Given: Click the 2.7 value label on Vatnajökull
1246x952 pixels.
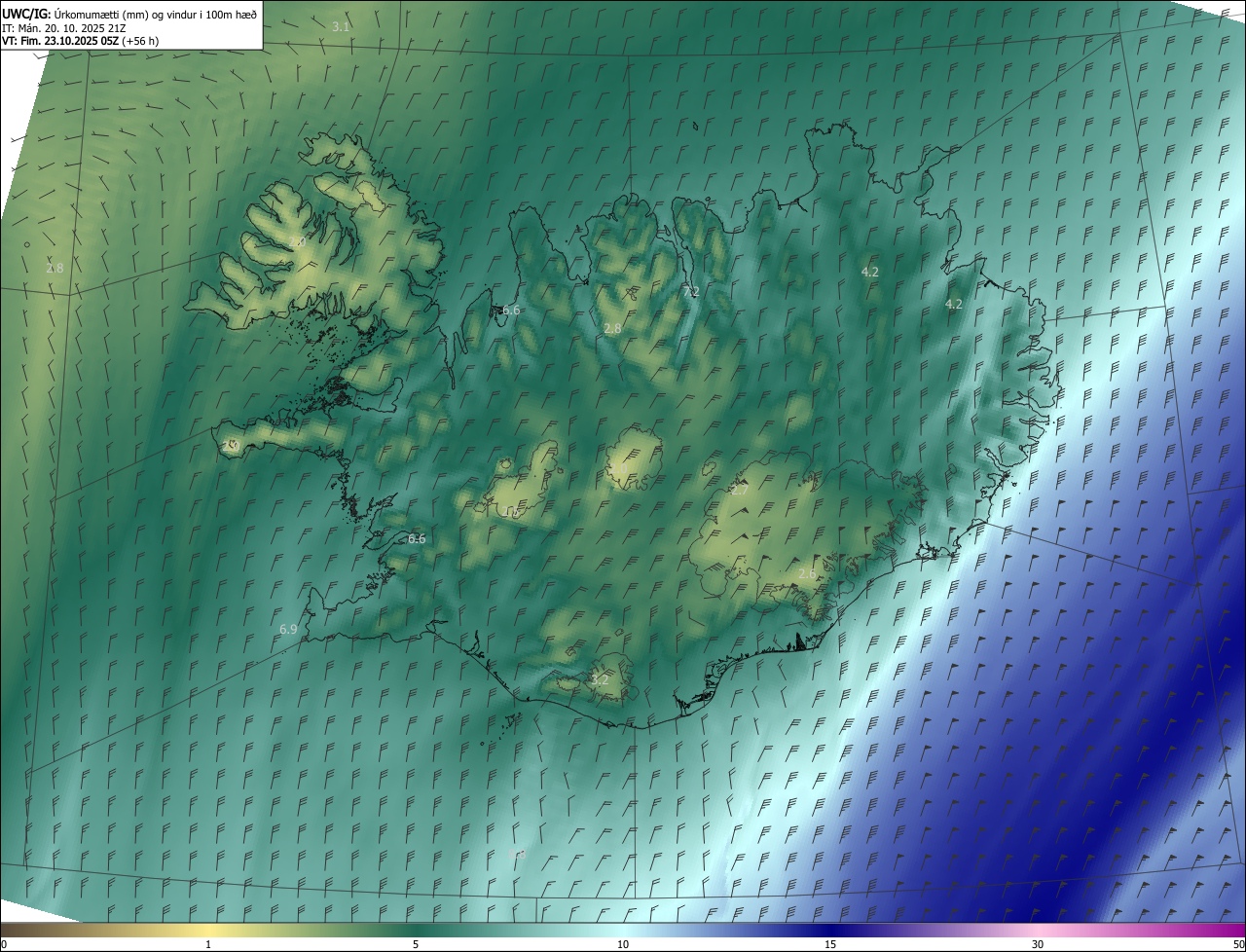Looking at the screenshot, I should [740, 491].
